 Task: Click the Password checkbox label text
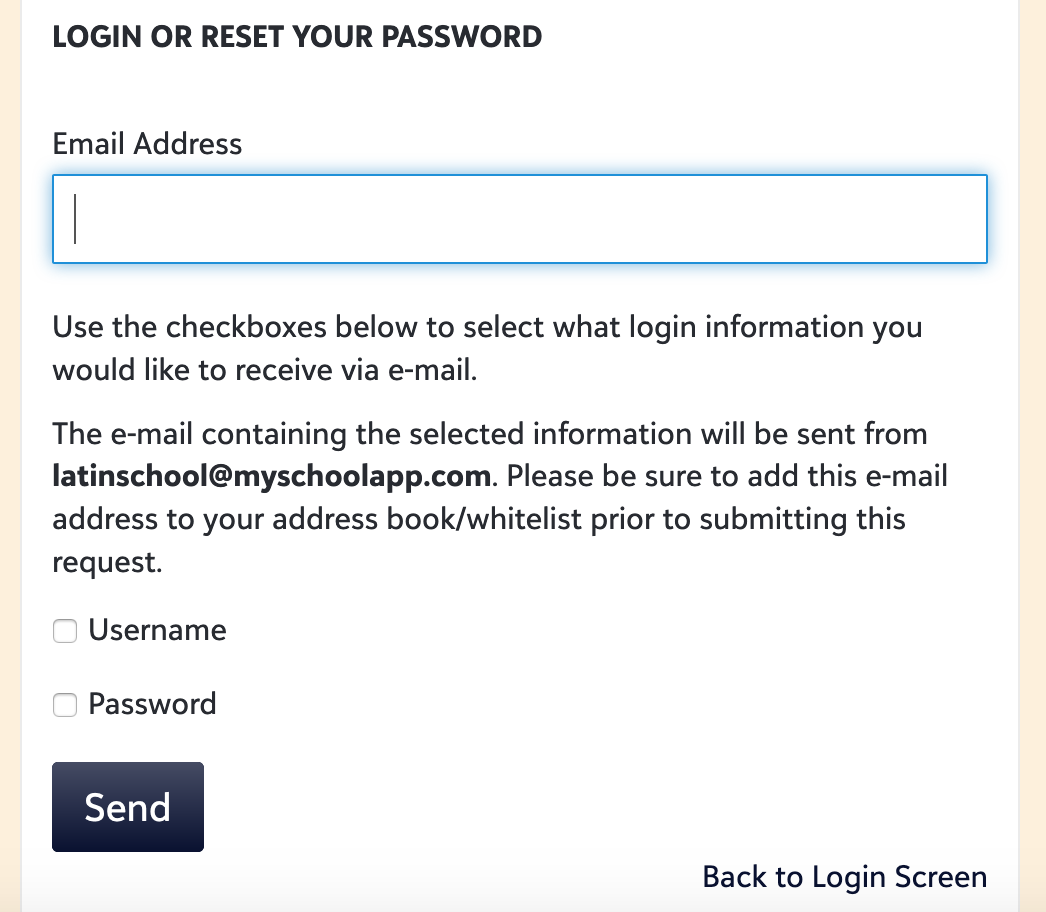pyautogui.click(x=152, y=704)
